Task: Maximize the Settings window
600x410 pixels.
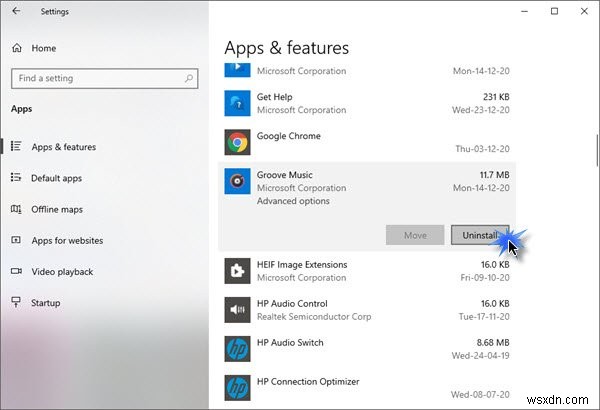Action: (x=554, y=11)
